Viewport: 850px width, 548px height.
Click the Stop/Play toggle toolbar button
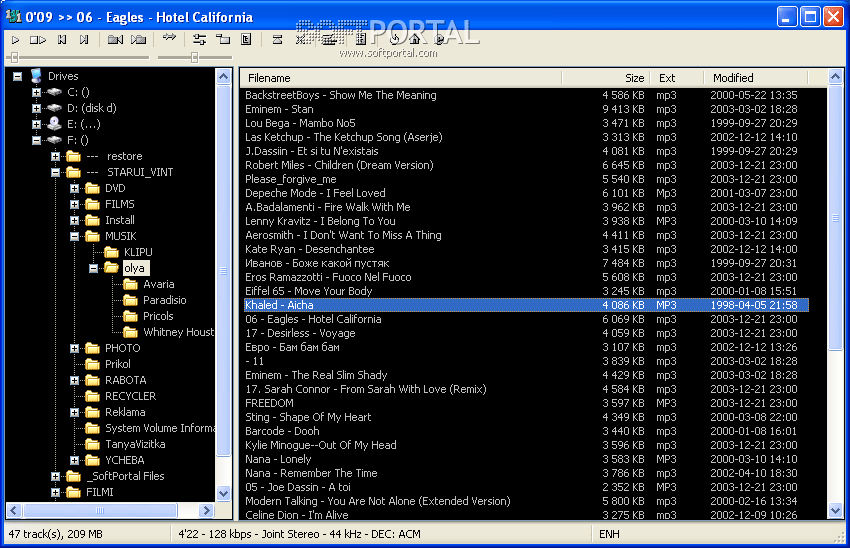coord(37,40)
